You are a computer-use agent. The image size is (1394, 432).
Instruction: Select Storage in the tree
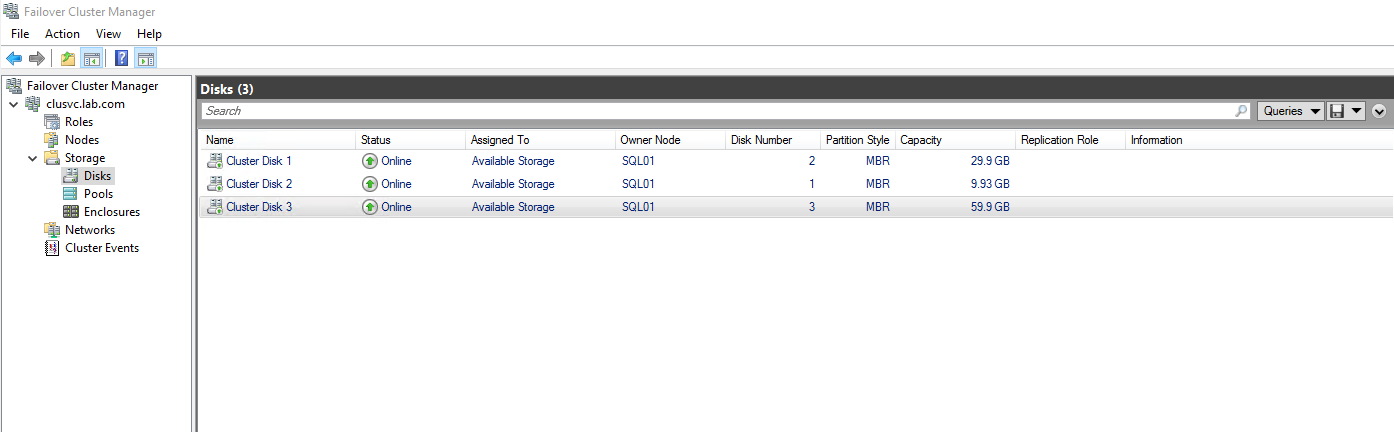pos(85,158)
